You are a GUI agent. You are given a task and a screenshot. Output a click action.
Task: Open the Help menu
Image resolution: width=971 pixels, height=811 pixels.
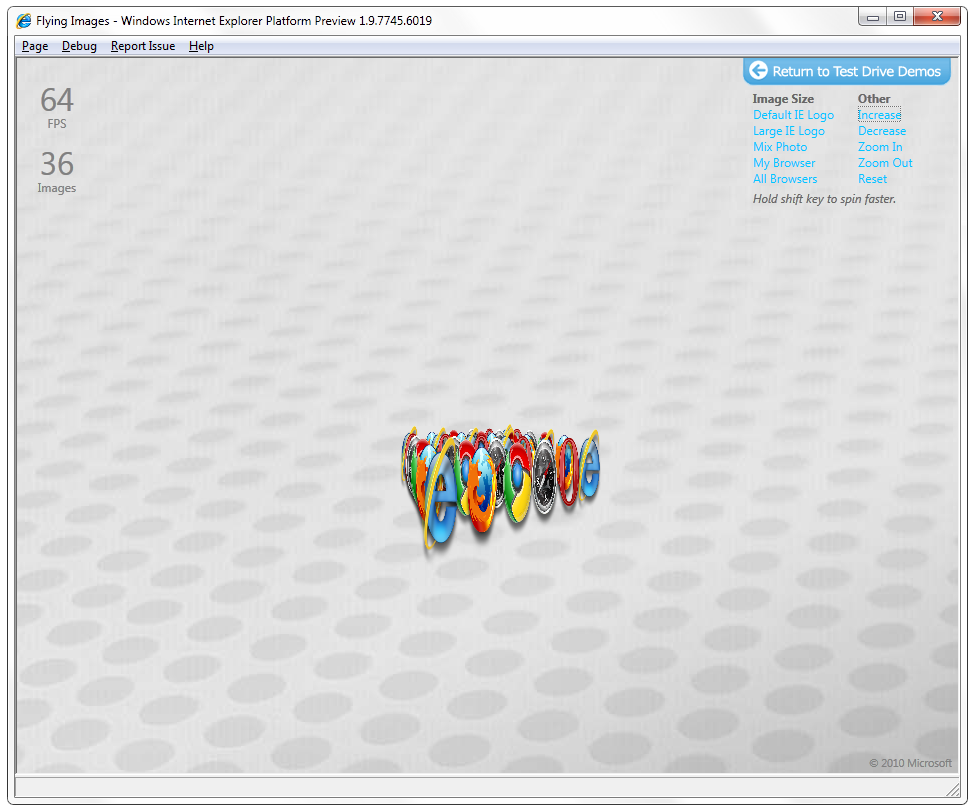pos(201,46)
